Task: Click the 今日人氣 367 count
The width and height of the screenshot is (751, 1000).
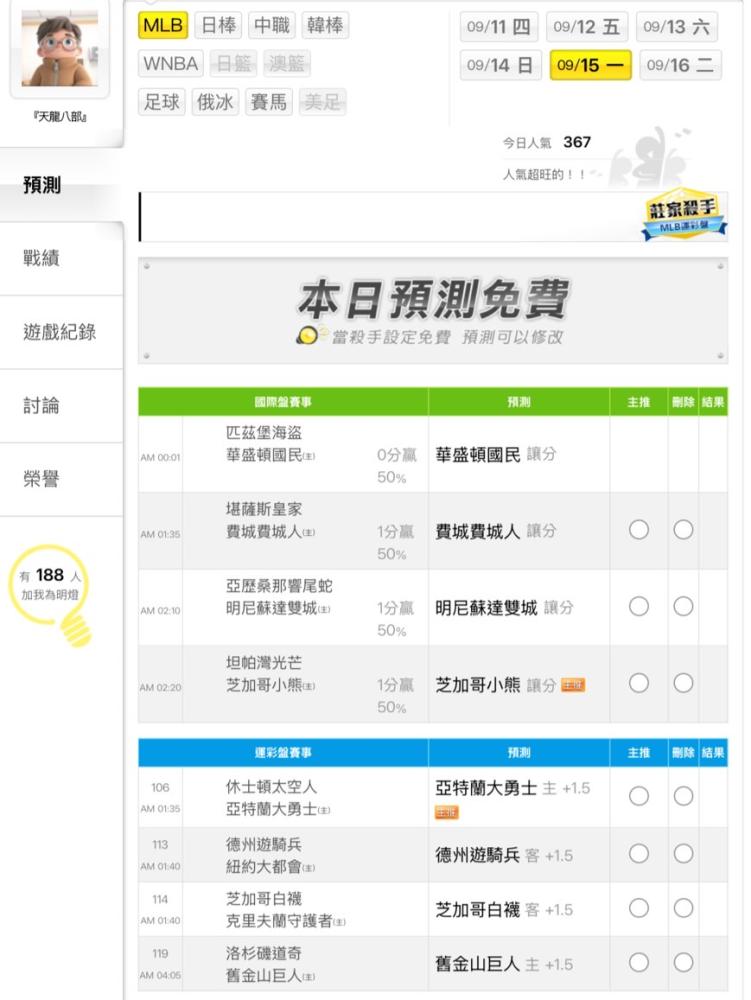Action: (x=547, y=142)
